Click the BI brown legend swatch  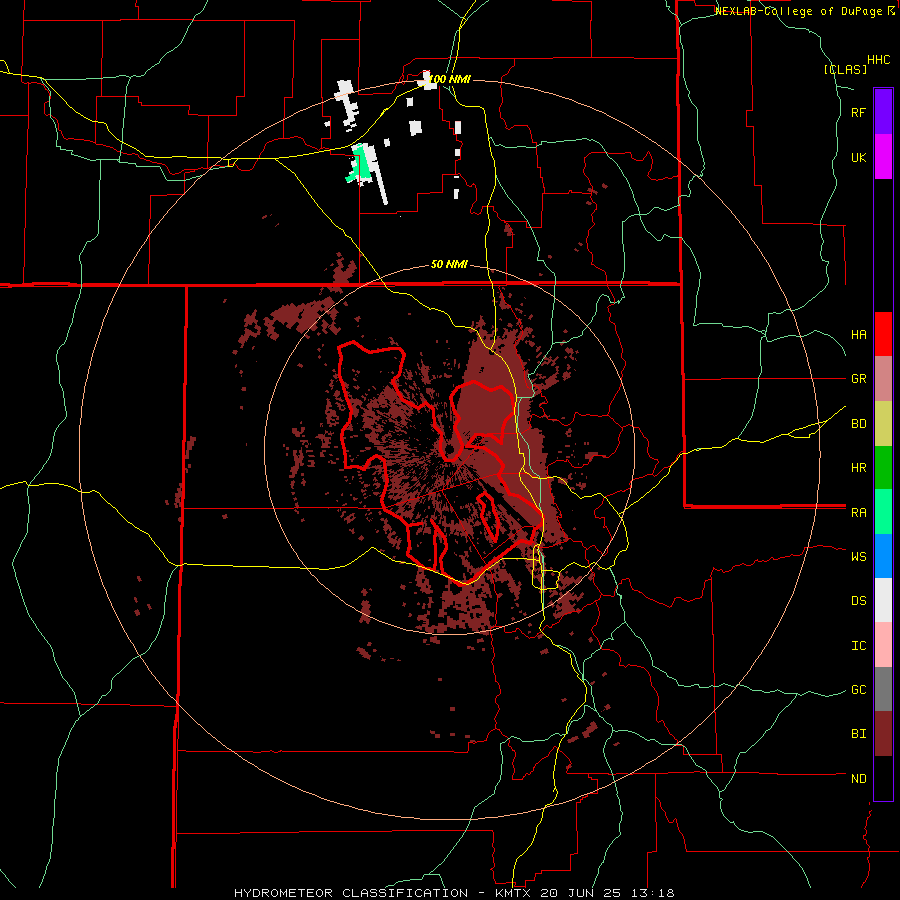883,734
